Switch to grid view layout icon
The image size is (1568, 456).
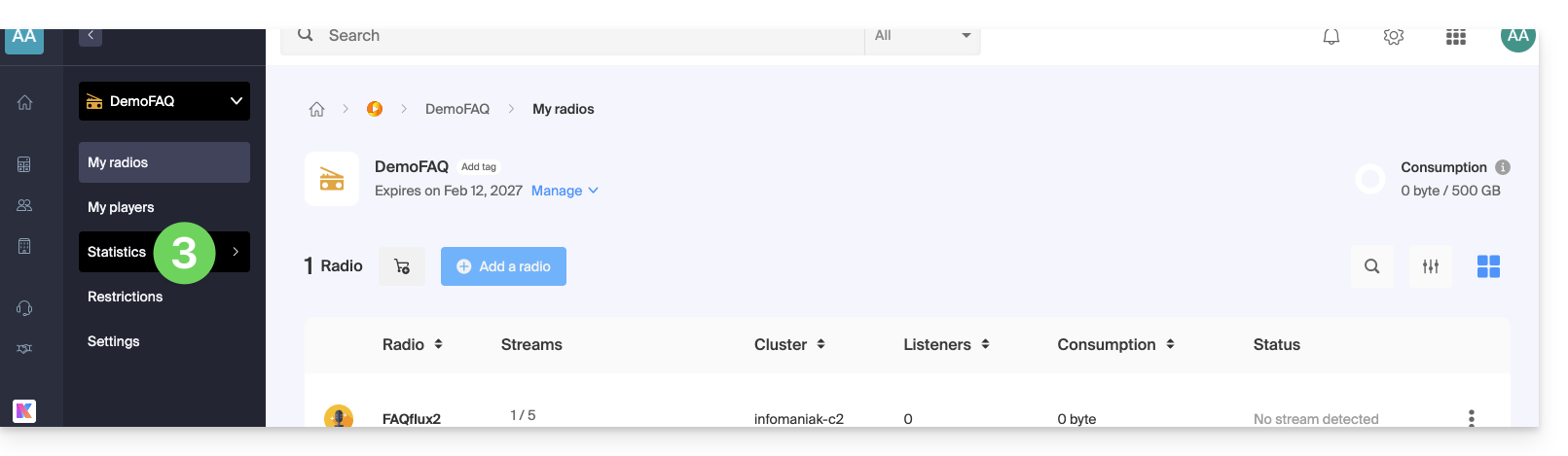click(1488, 266)
